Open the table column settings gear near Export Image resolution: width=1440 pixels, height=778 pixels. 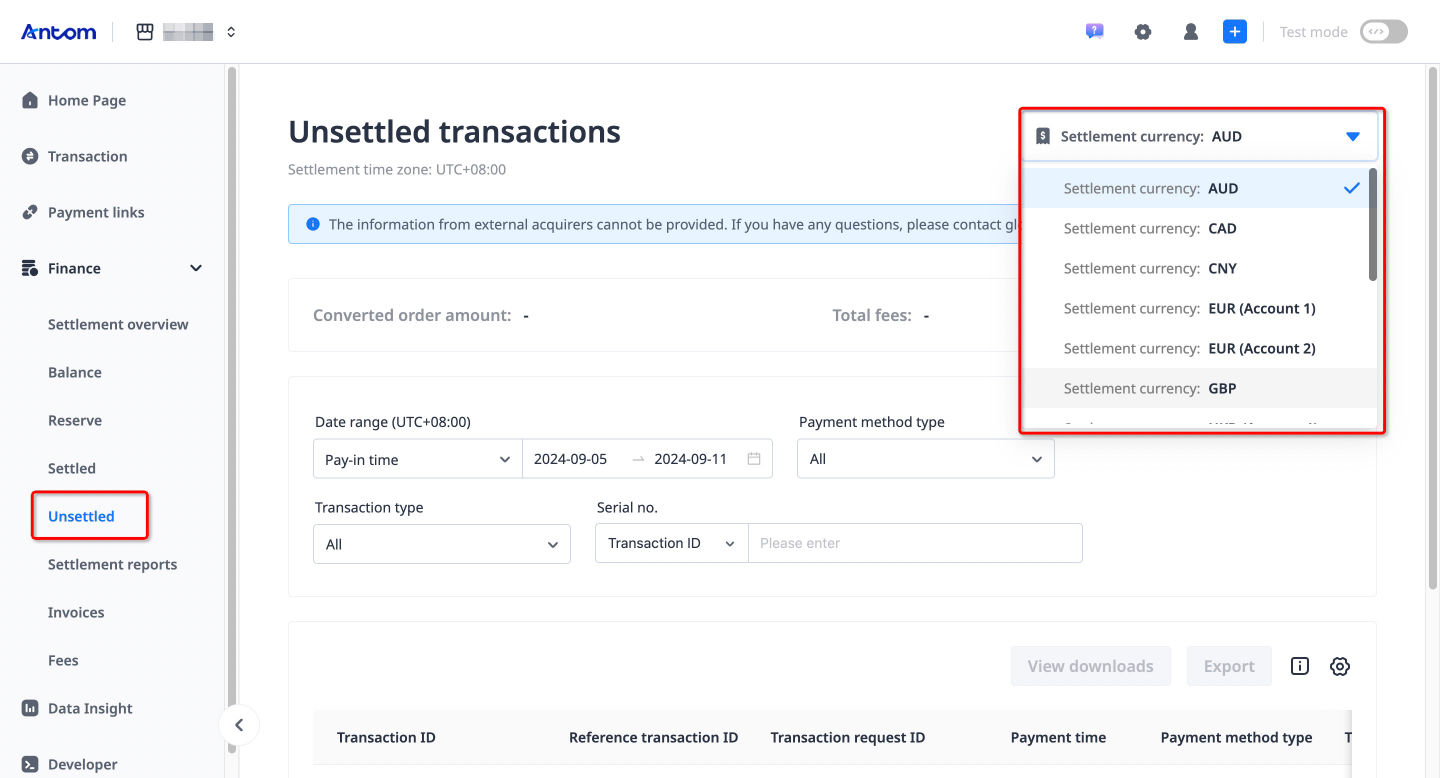pyautogui.click(x=1339, y=665)
